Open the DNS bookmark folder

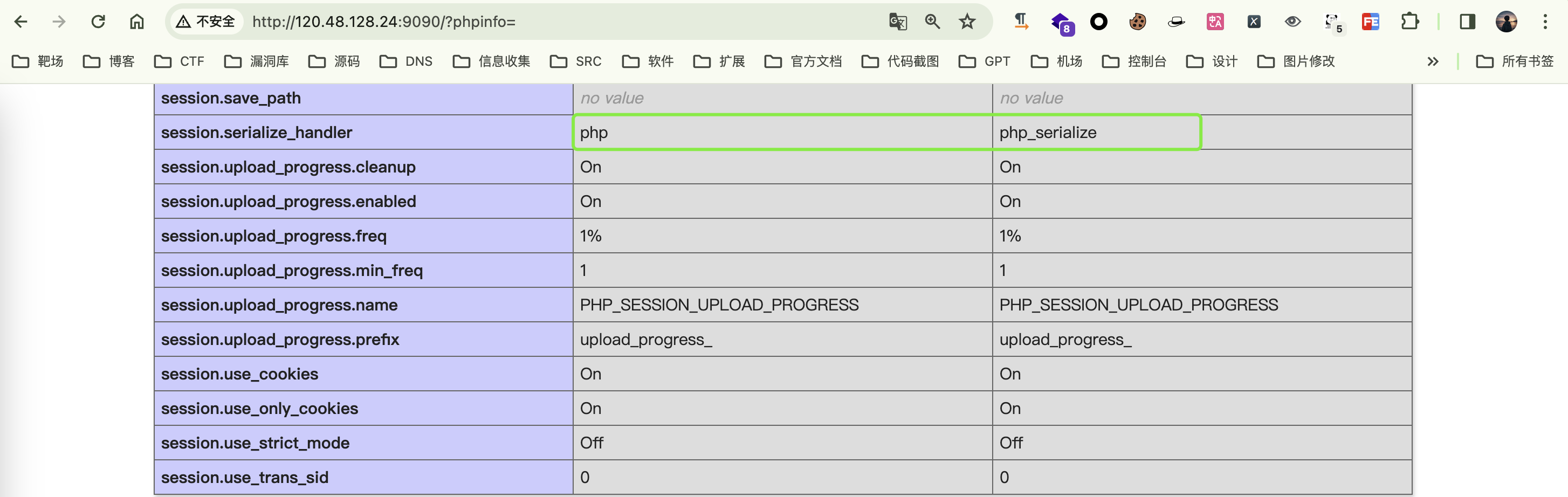pyautogui.click(x=406, y=61)
